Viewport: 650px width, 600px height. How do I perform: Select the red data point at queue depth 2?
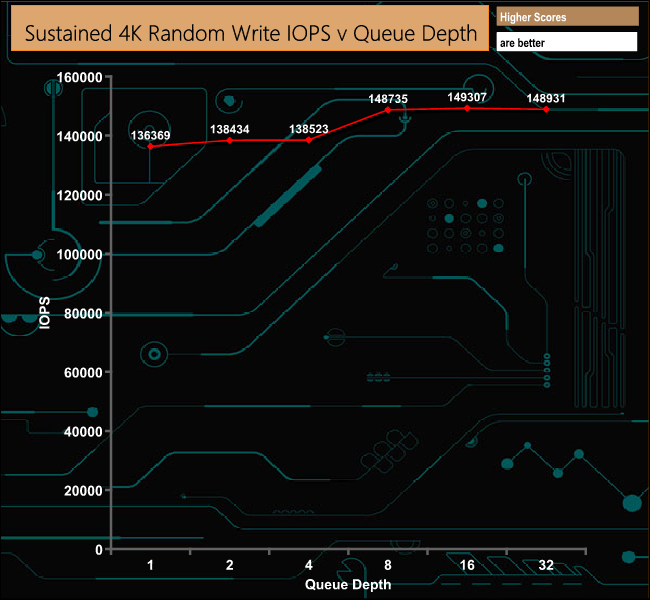(230, 140)
